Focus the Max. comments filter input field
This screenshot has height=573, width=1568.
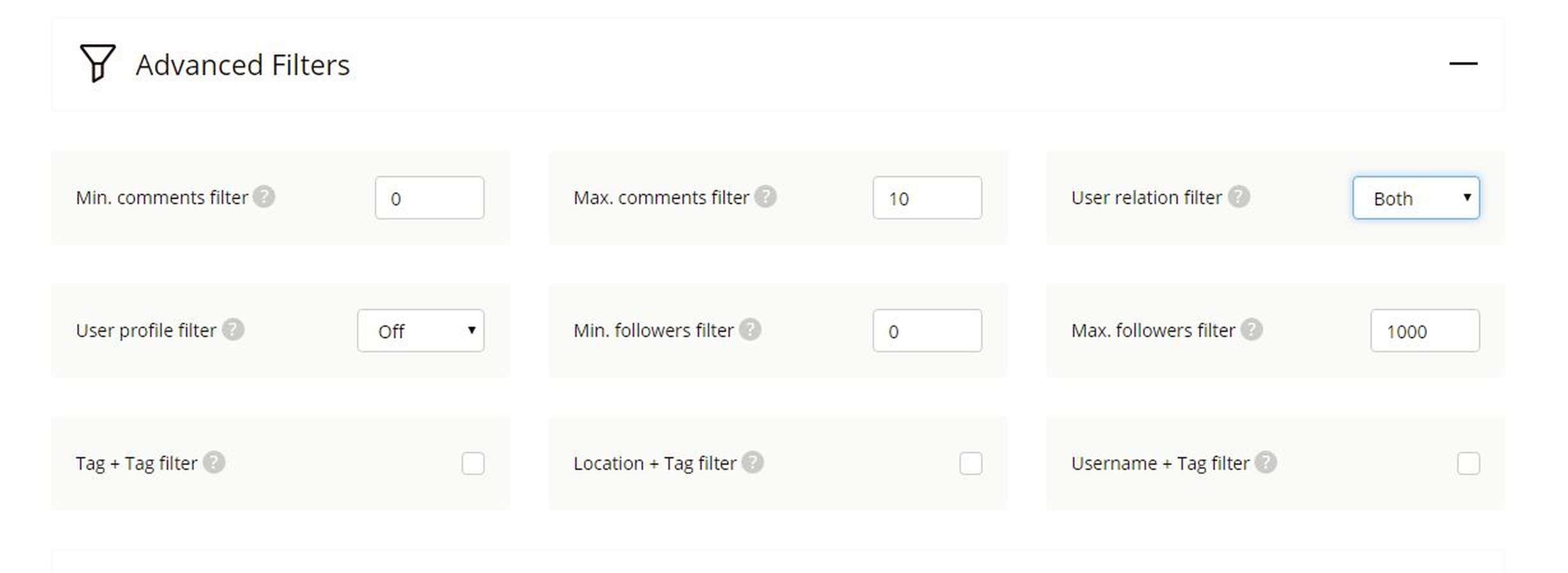coord(927,198)
